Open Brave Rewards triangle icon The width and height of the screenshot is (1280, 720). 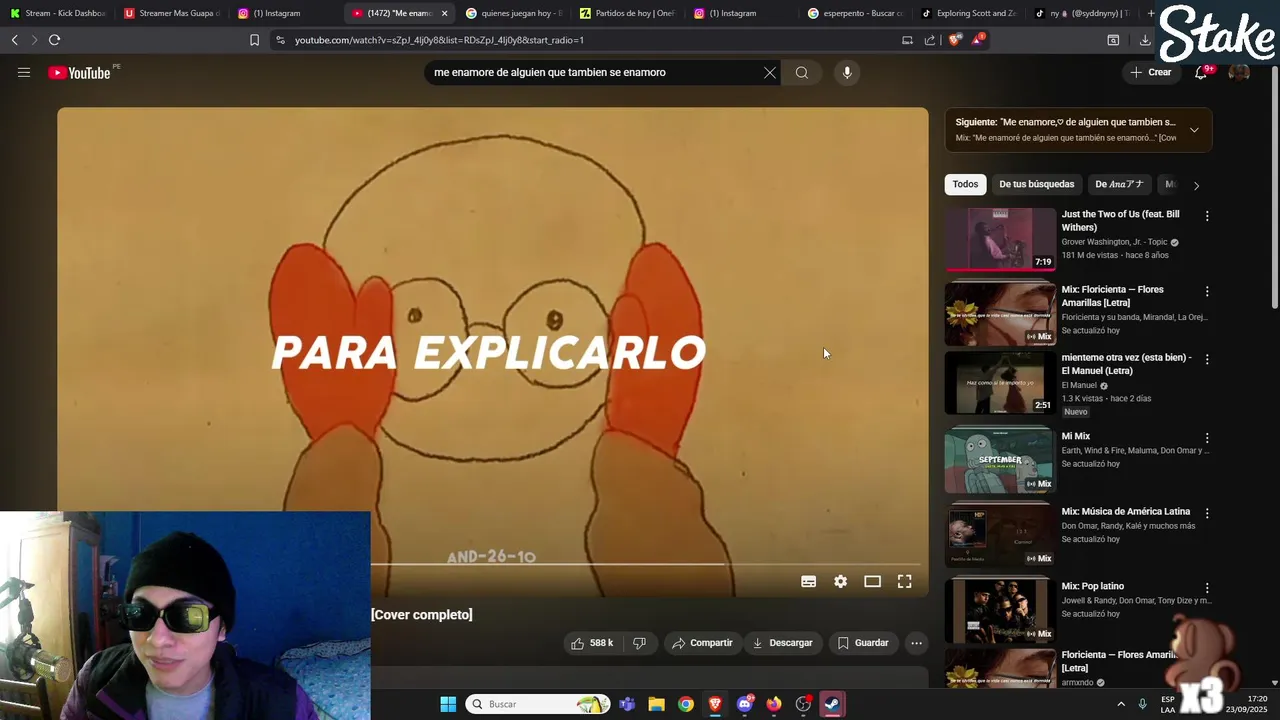[x=978, y=40]
